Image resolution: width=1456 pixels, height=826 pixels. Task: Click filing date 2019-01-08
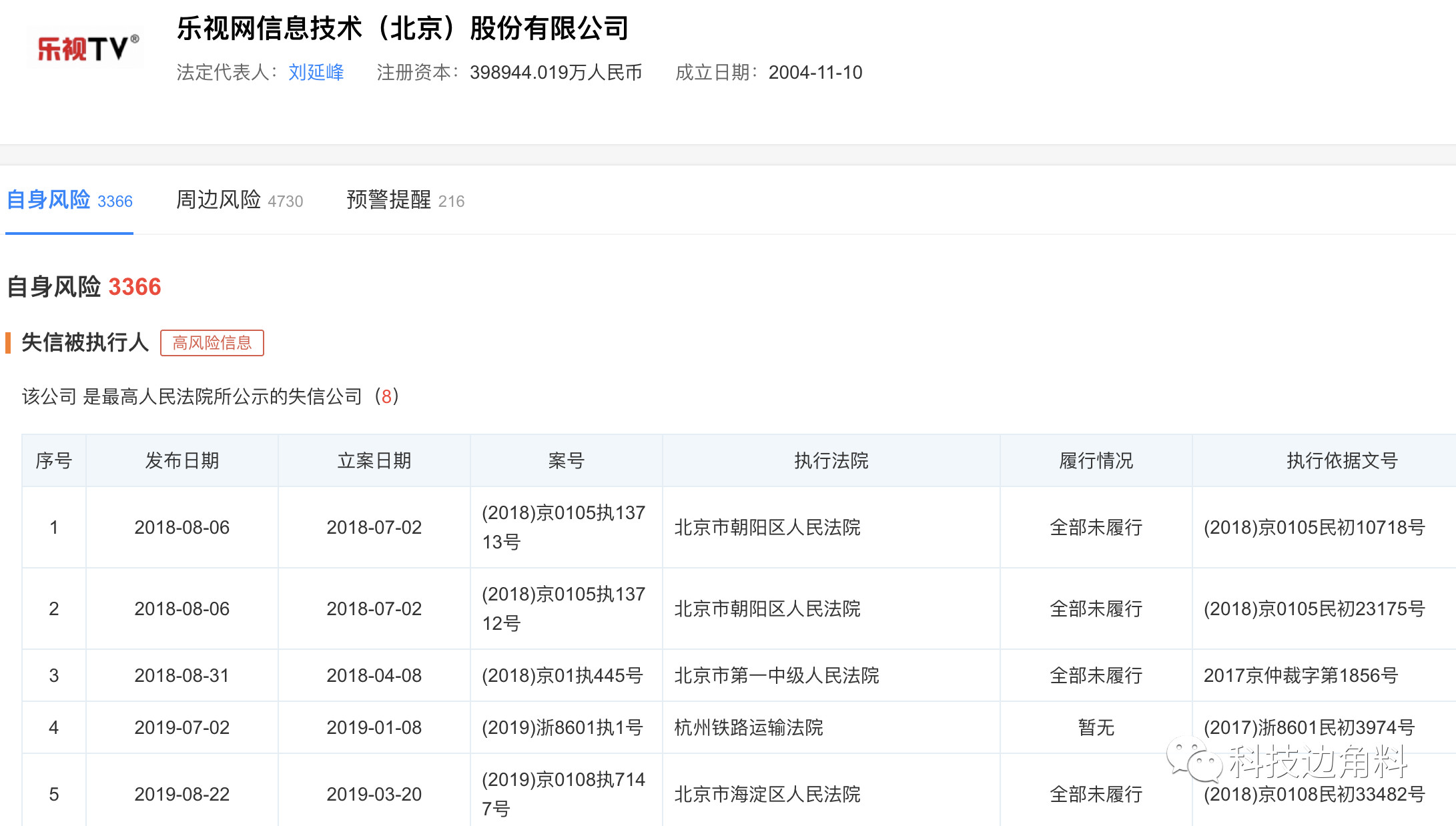point(374,727)
